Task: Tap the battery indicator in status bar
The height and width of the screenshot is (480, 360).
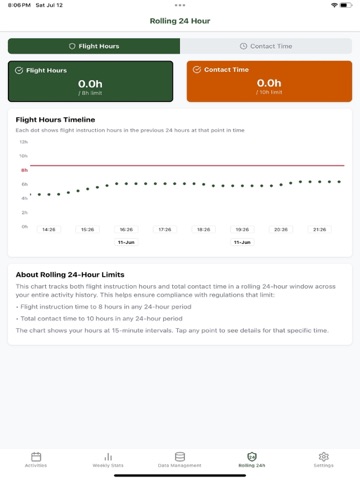Action: click(346, 5)
